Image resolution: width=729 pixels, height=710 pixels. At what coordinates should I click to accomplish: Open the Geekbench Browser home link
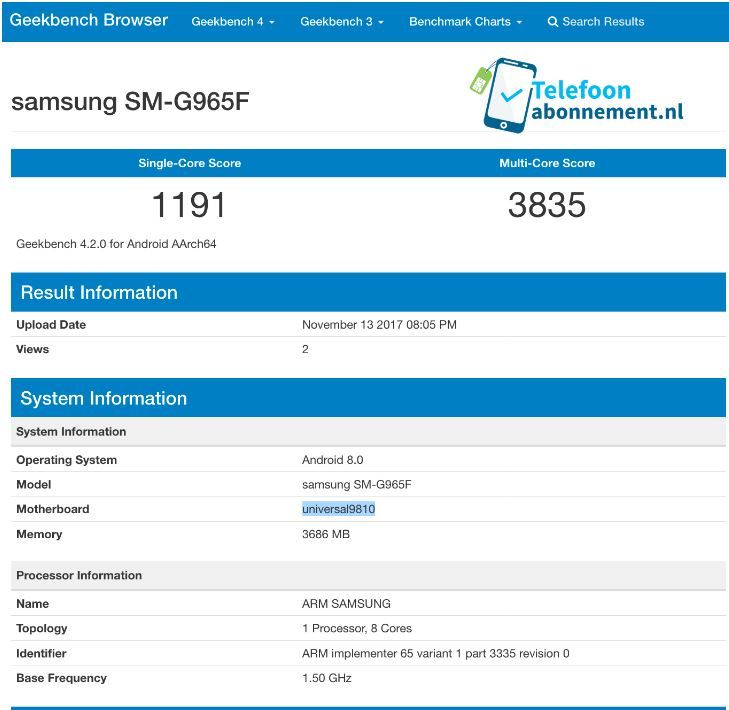[x=88, y=20]
